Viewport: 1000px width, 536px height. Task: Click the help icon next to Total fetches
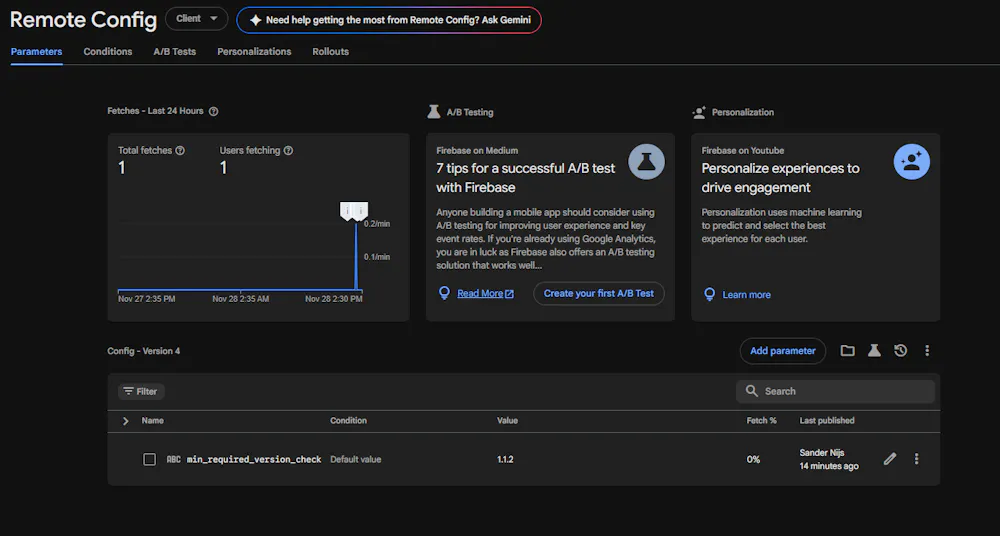point(180,151)
